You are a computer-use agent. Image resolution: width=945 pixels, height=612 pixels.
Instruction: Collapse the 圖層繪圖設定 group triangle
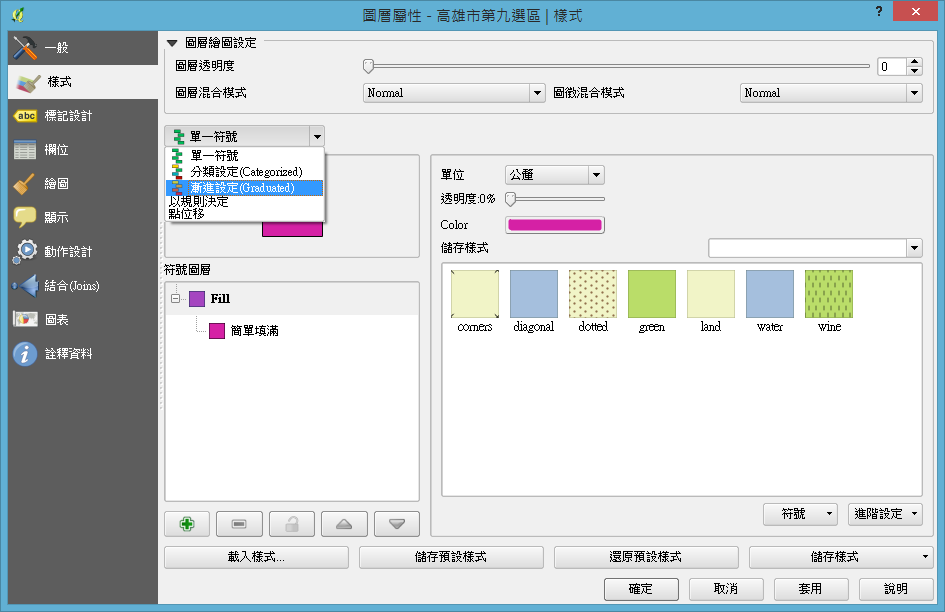[x=173, y=43]
